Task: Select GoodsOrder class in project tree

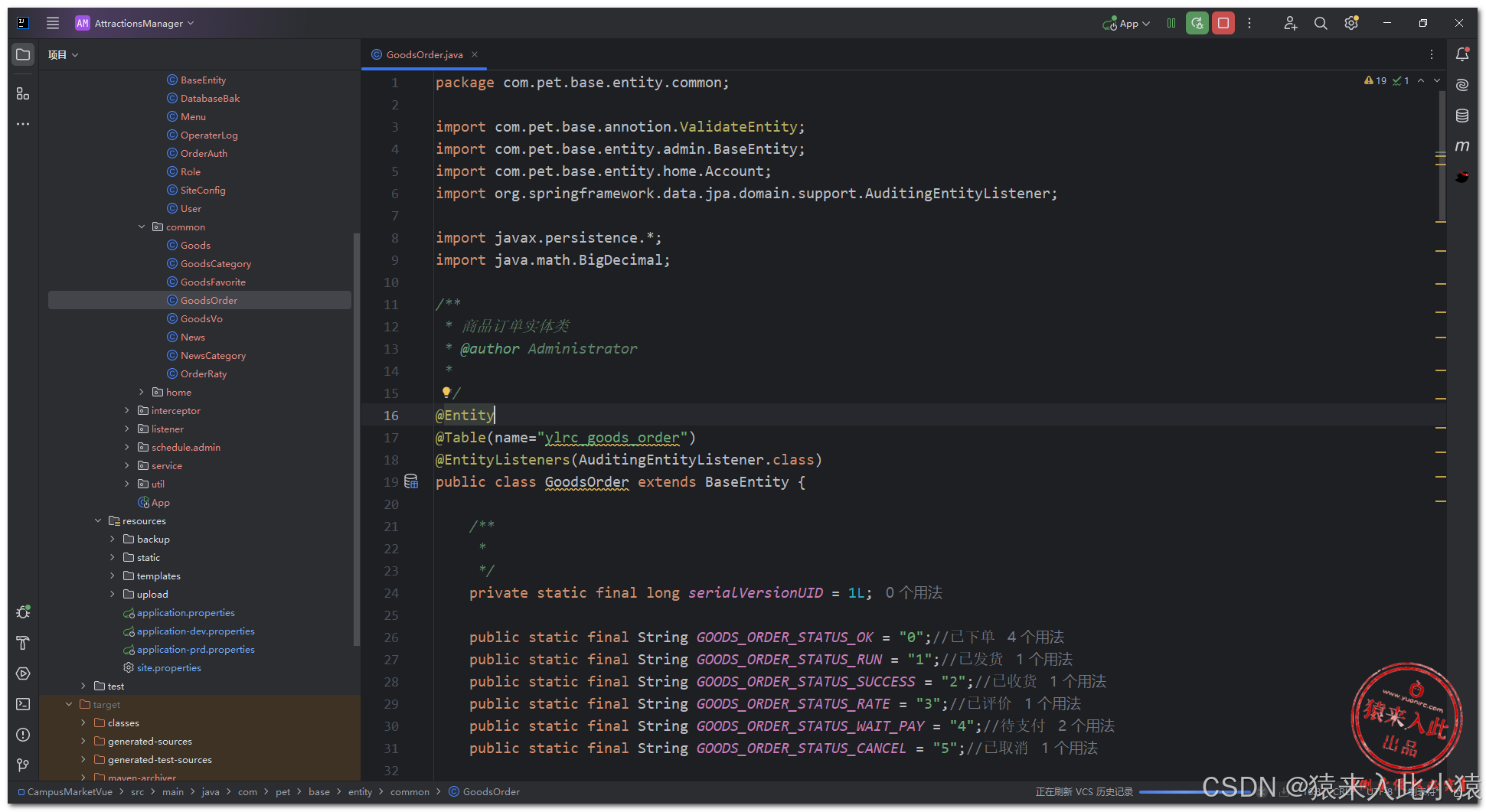Action: (200, 300)
